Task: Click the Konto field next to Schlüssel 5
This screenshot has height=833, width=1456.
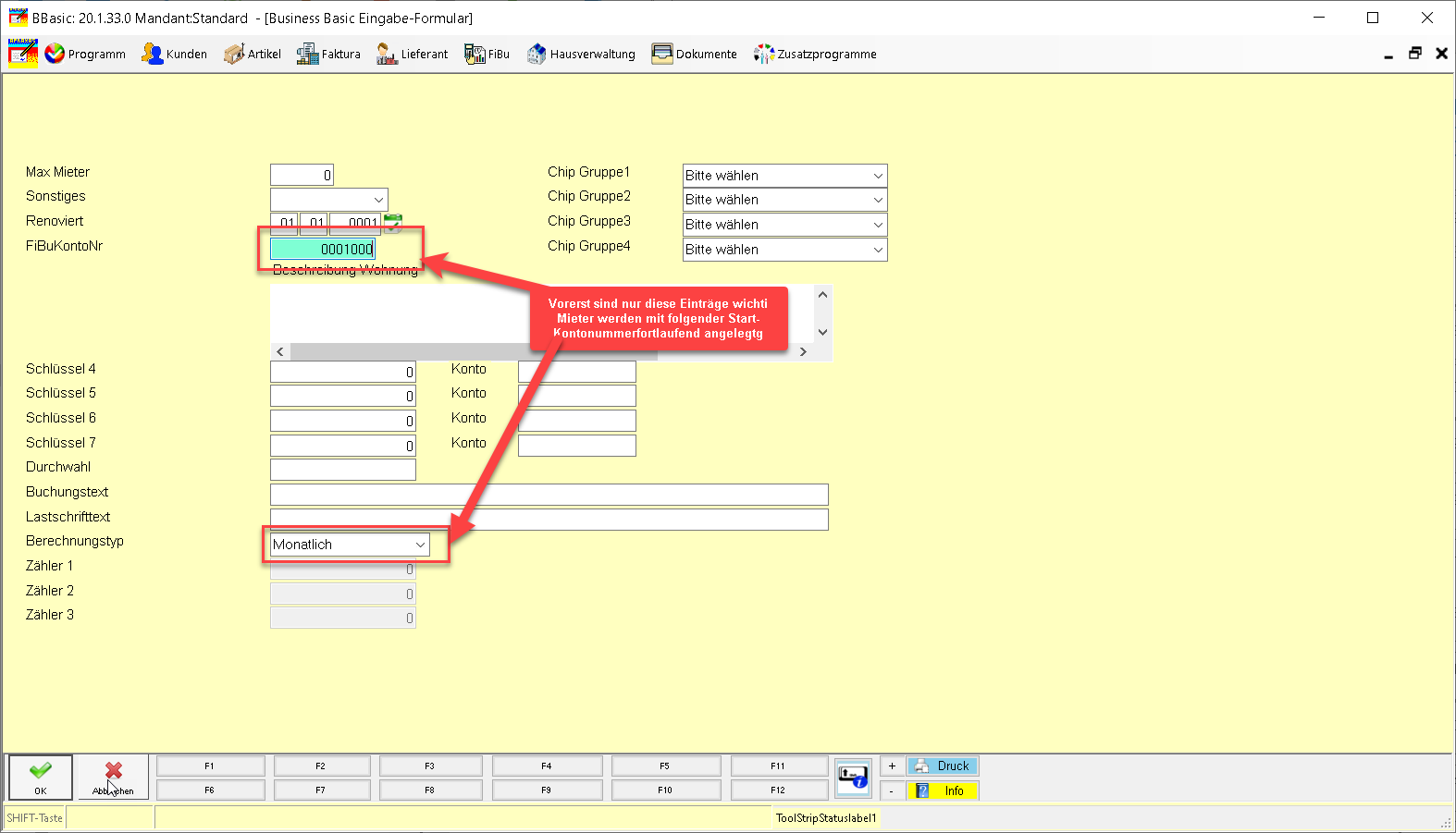Action: (577, 396)
